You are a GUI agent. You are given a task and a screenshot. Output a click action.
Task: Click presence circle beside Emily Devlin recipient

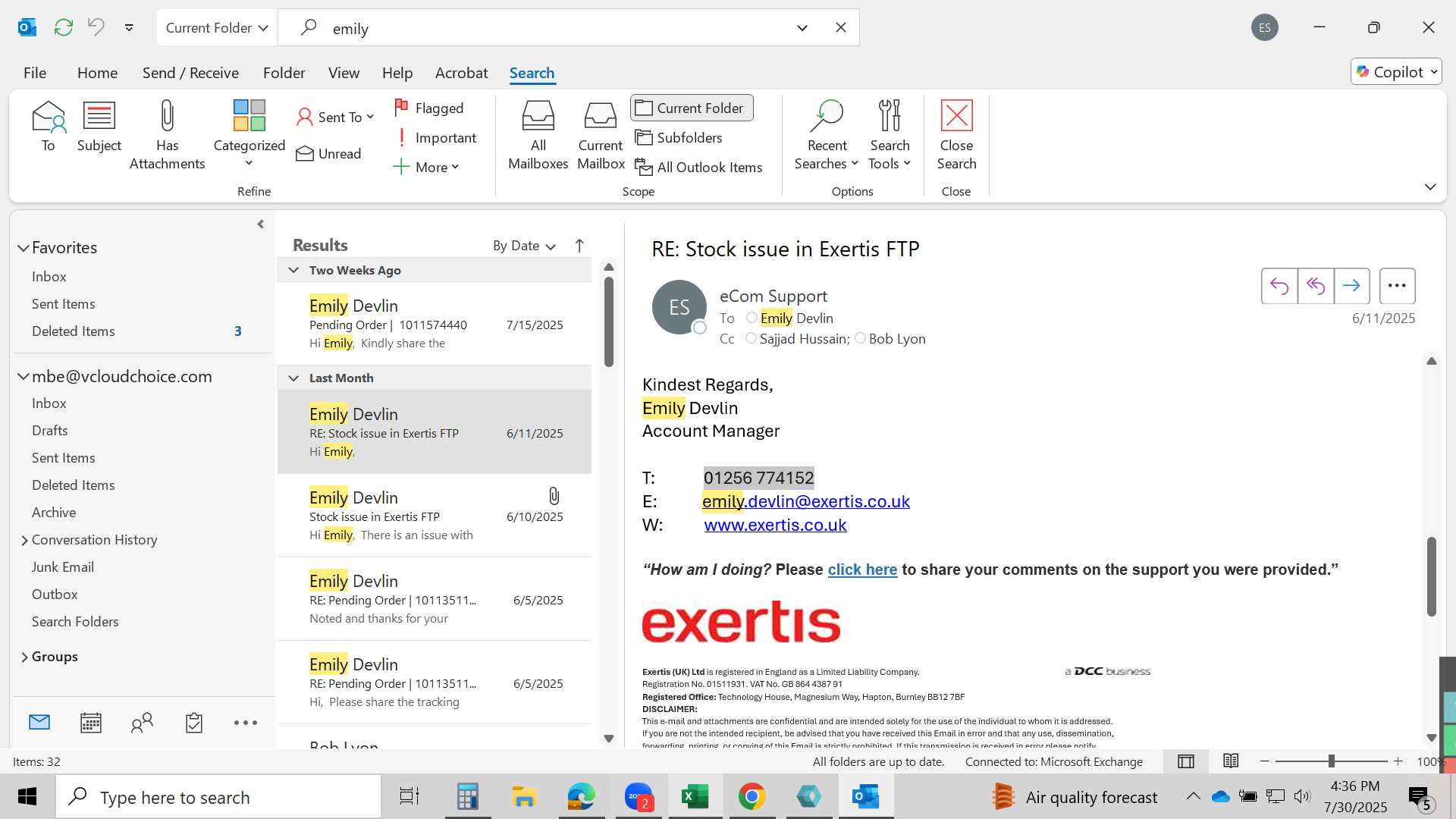(x=752, y=318)
